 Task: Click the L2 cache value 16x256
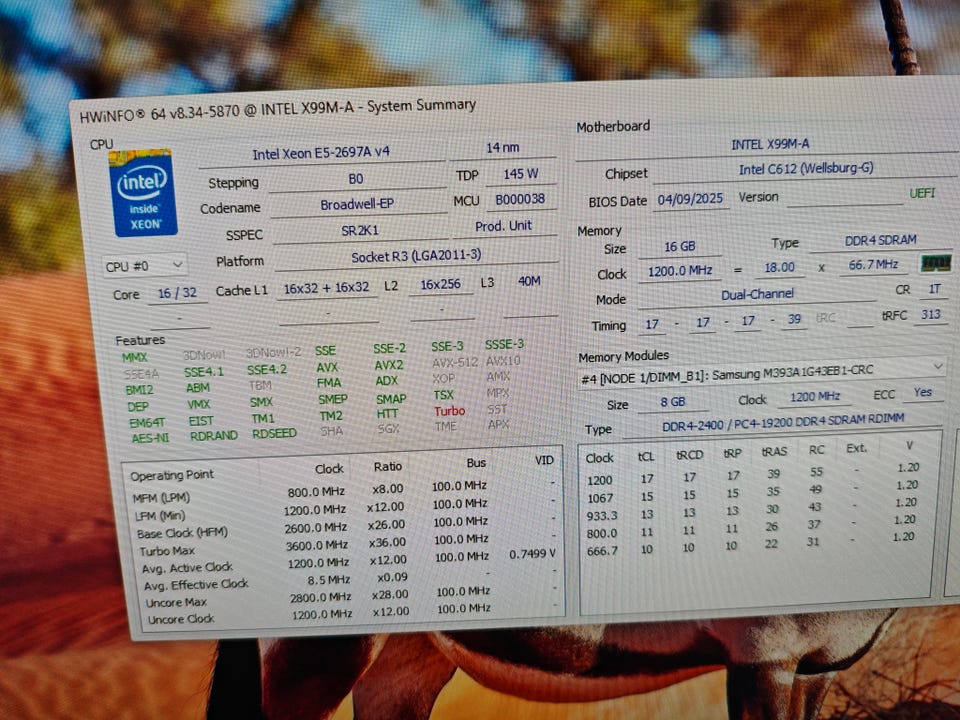point(441,285)
